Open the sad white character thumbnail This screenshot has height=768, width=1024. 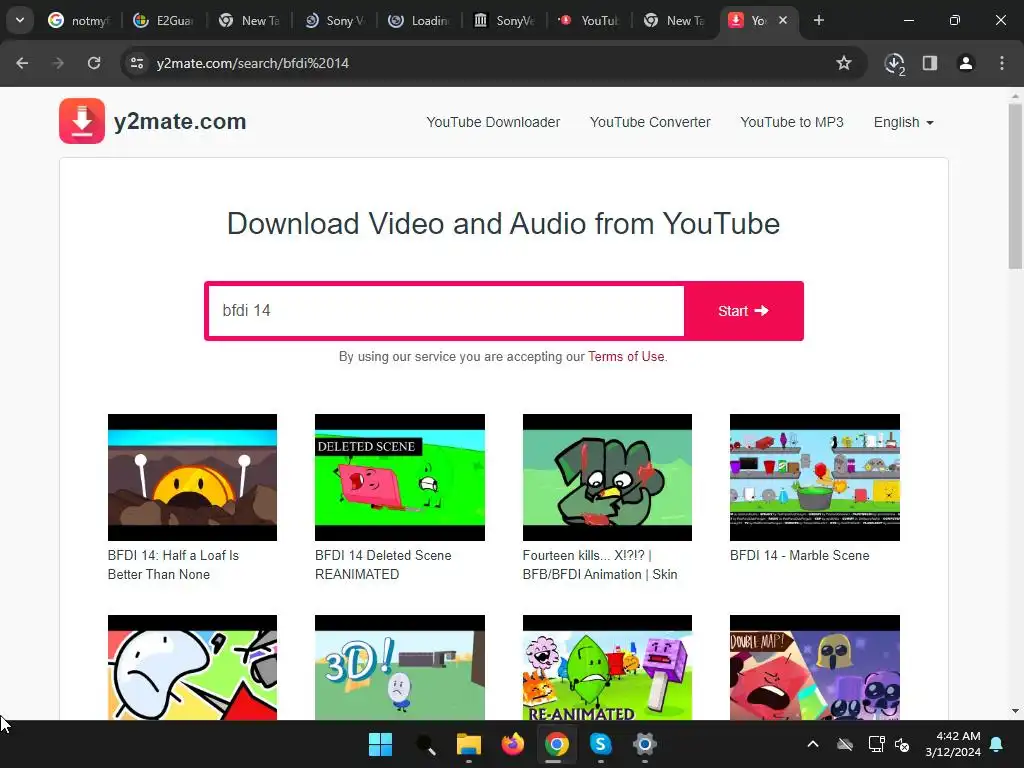pos(192,667)
